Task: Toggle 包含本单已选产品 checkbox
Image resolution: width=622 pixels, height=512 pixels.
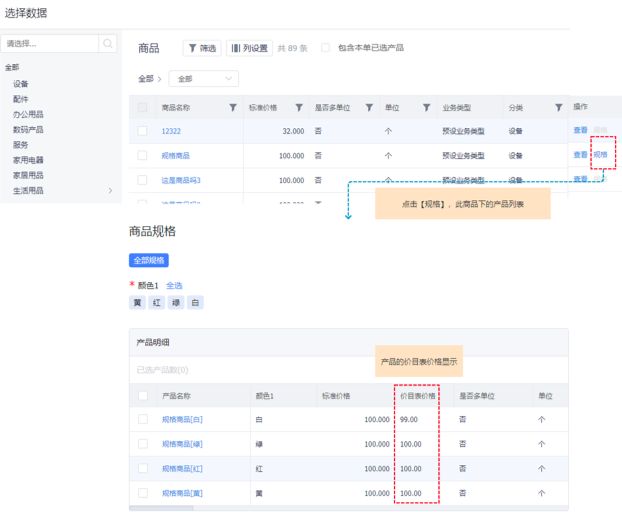Action: point(326,48)
